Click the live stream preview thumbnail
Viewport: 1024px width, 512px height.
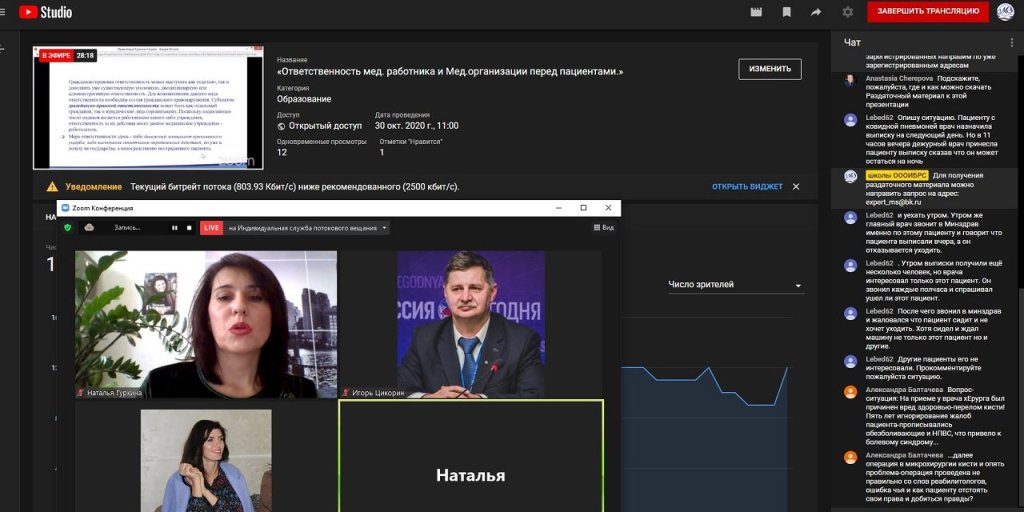[148, 107]
